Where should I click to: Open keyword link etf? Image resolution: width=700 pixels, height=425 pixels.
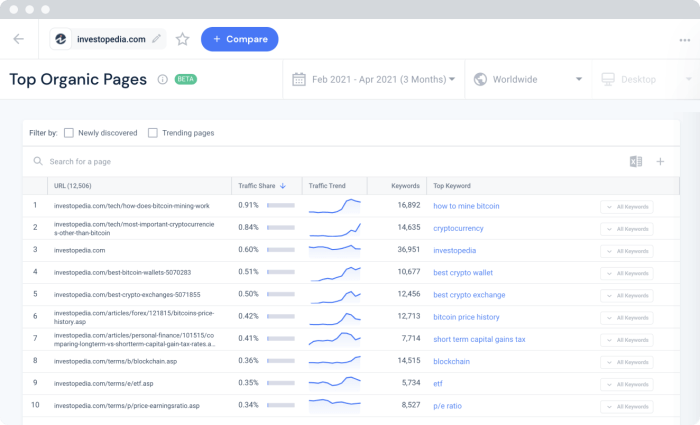pyautogui.click(x=438, y=383)
